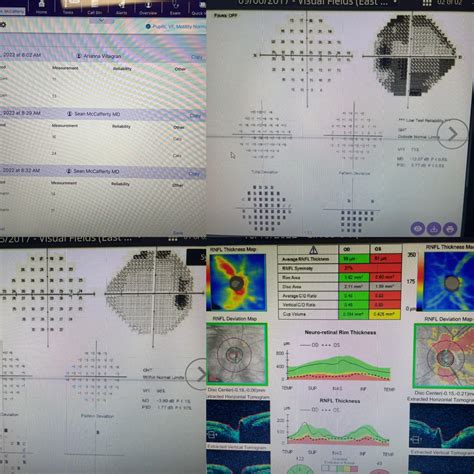
Task: Open Tasks in the top navigation
Action: click(68, 7)
